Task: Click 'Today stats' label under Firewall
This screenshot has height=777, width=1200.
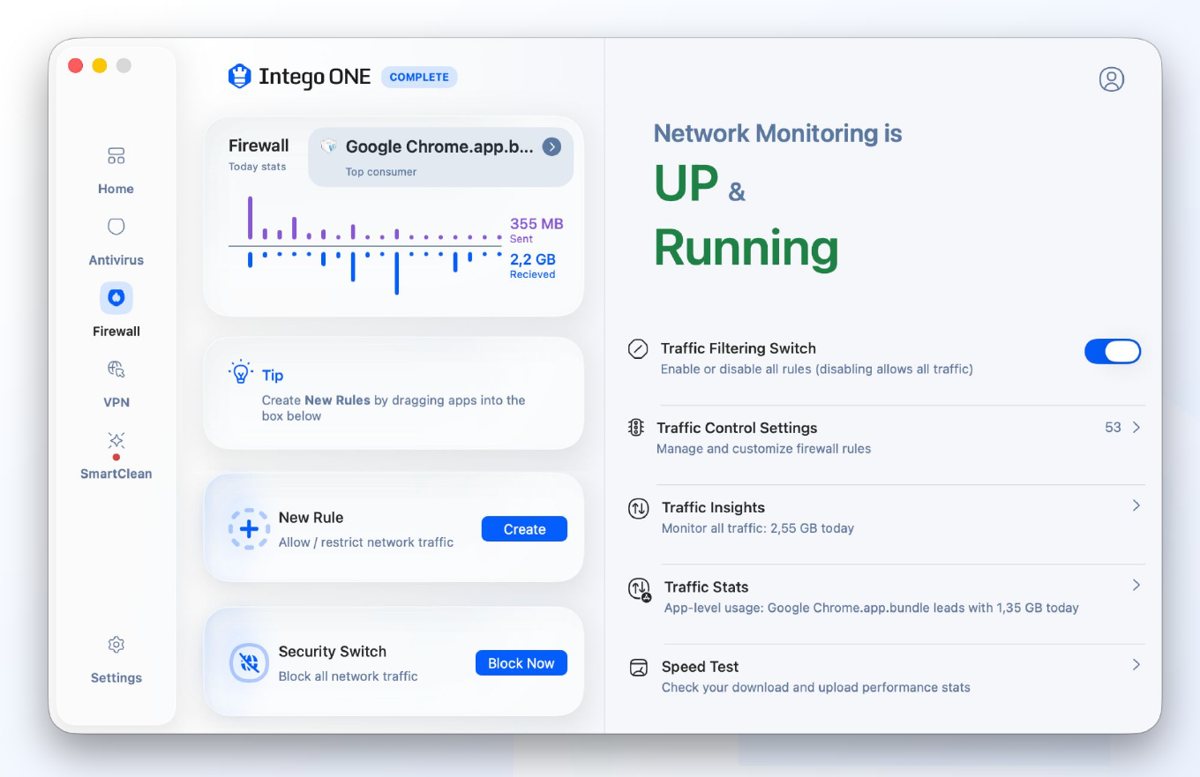Action: point(257,167)
